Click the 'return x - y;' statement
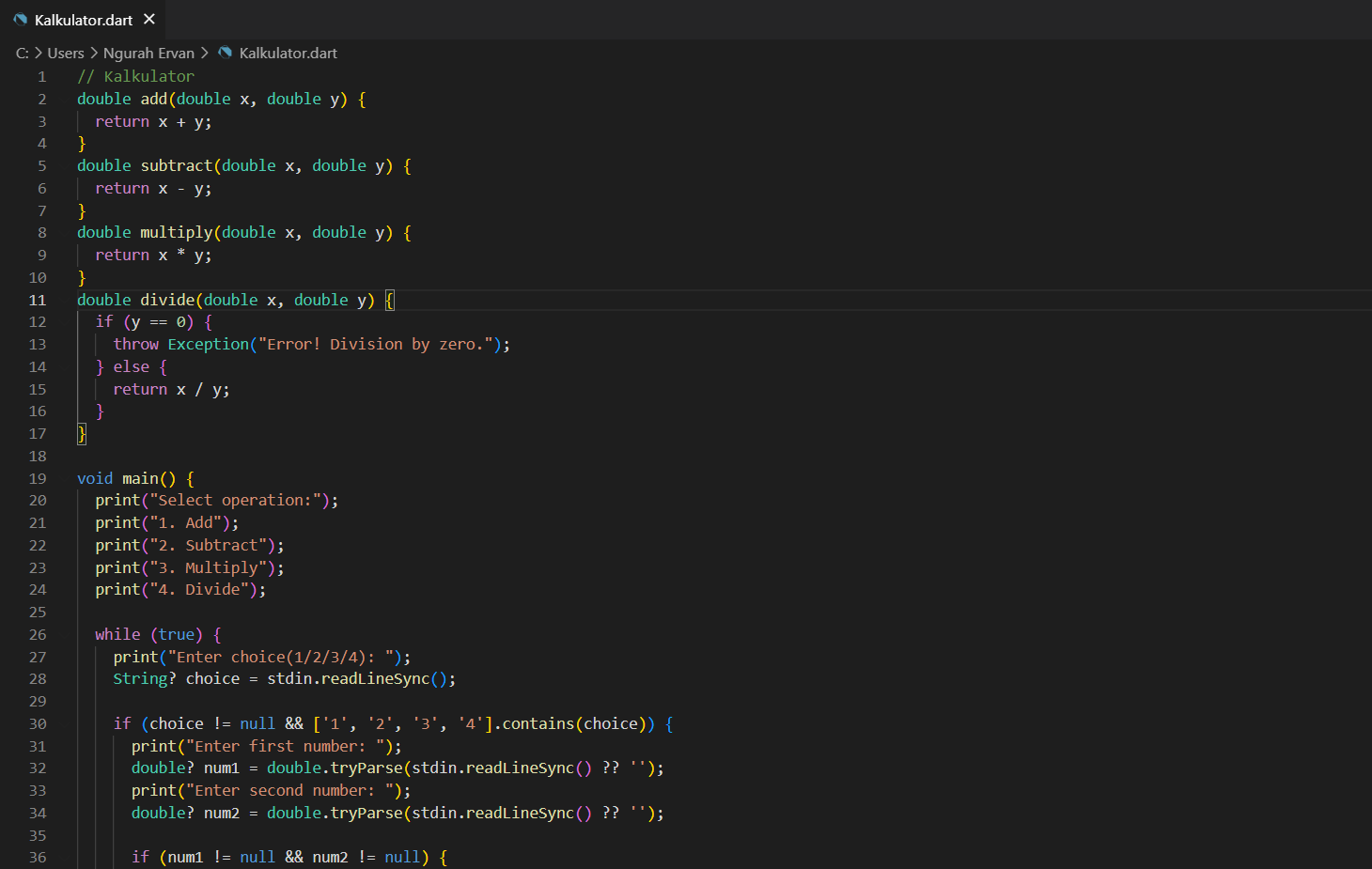Image resolution: width=1372 pixels, height=869 pixels. tap(153, 188)
